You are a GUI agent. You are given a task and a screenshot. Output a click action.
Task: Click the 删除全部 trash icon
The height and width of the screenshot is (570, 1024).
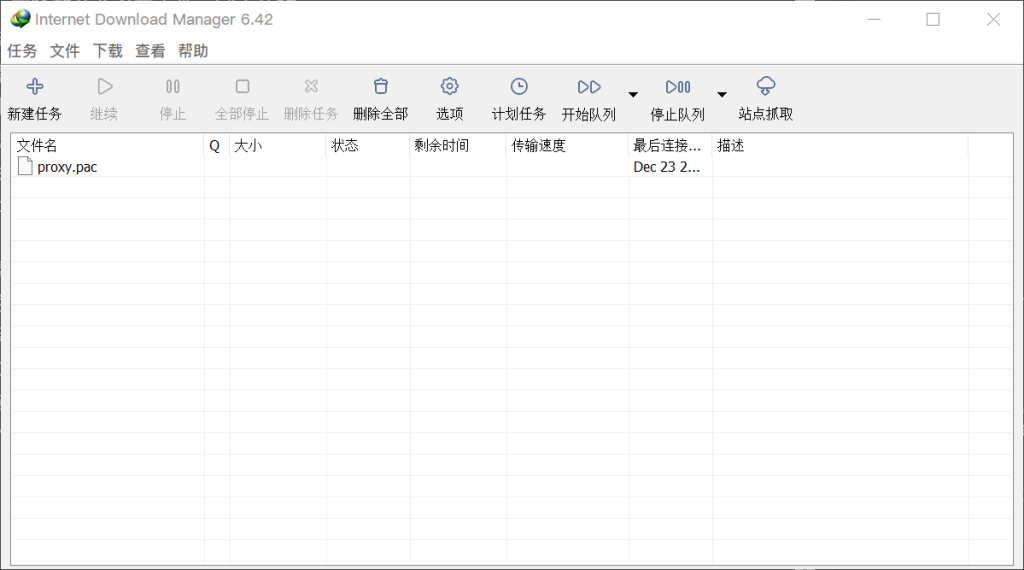click(x=380, y=87)
